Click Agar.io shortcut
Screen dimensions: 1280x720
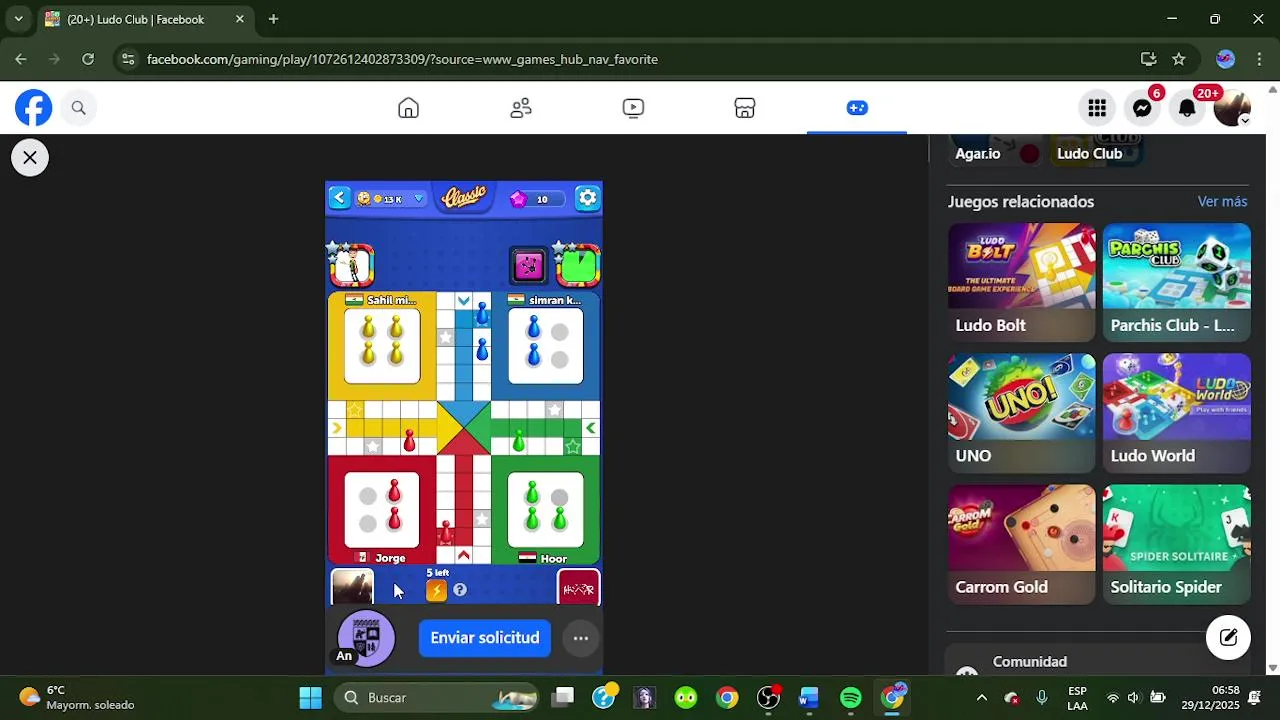(x=977, y=154)
